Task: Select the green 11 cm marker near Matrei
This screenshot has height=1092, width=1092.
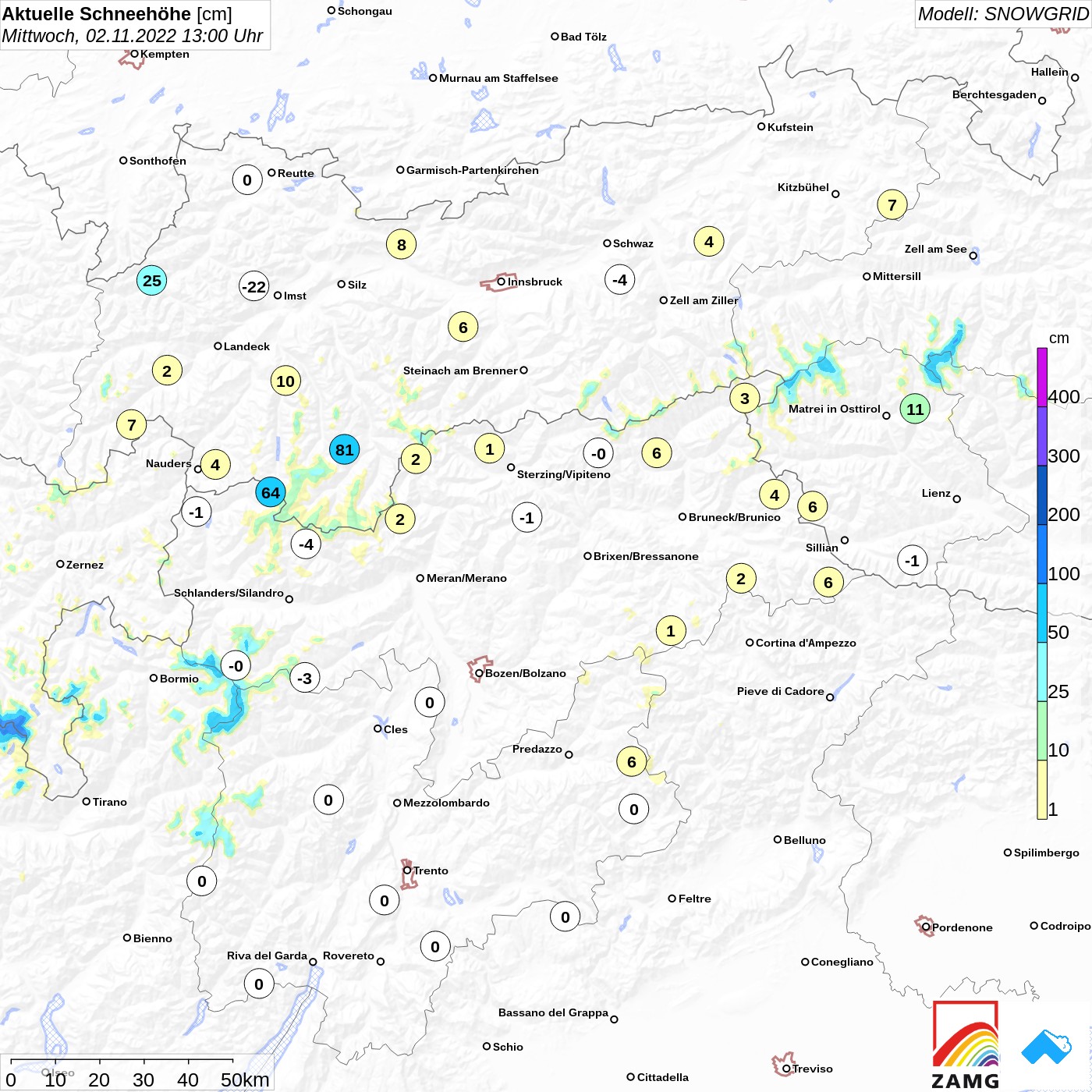Action: 915,409
